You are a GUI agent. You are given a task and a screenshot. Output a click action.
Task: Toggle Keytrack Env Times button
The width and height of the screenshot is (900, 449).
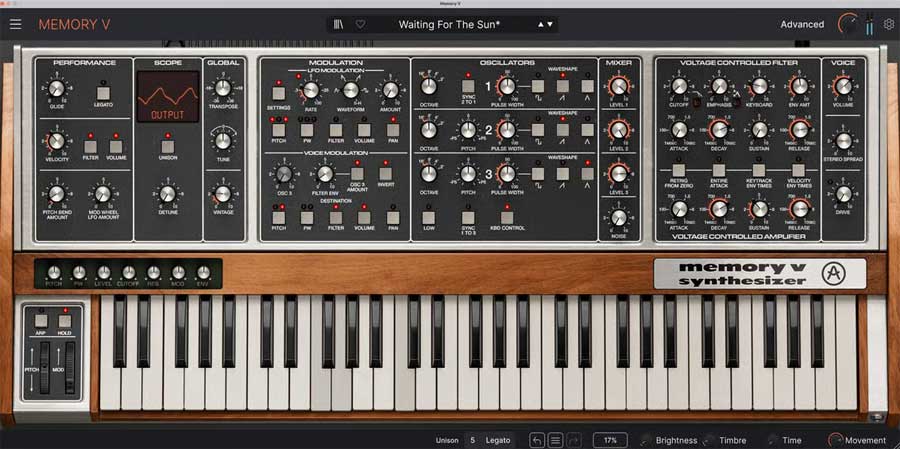pyautogui.click(x=759, y=170)
